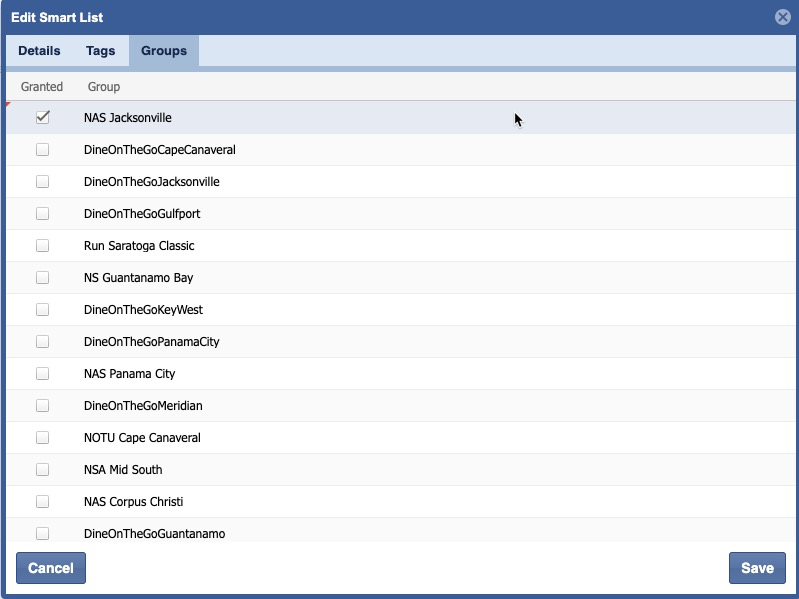Image resolution: width=799 pixels, height=599 pixels.
Task: Click the Granted column header
Action: [x=42, y=87]
